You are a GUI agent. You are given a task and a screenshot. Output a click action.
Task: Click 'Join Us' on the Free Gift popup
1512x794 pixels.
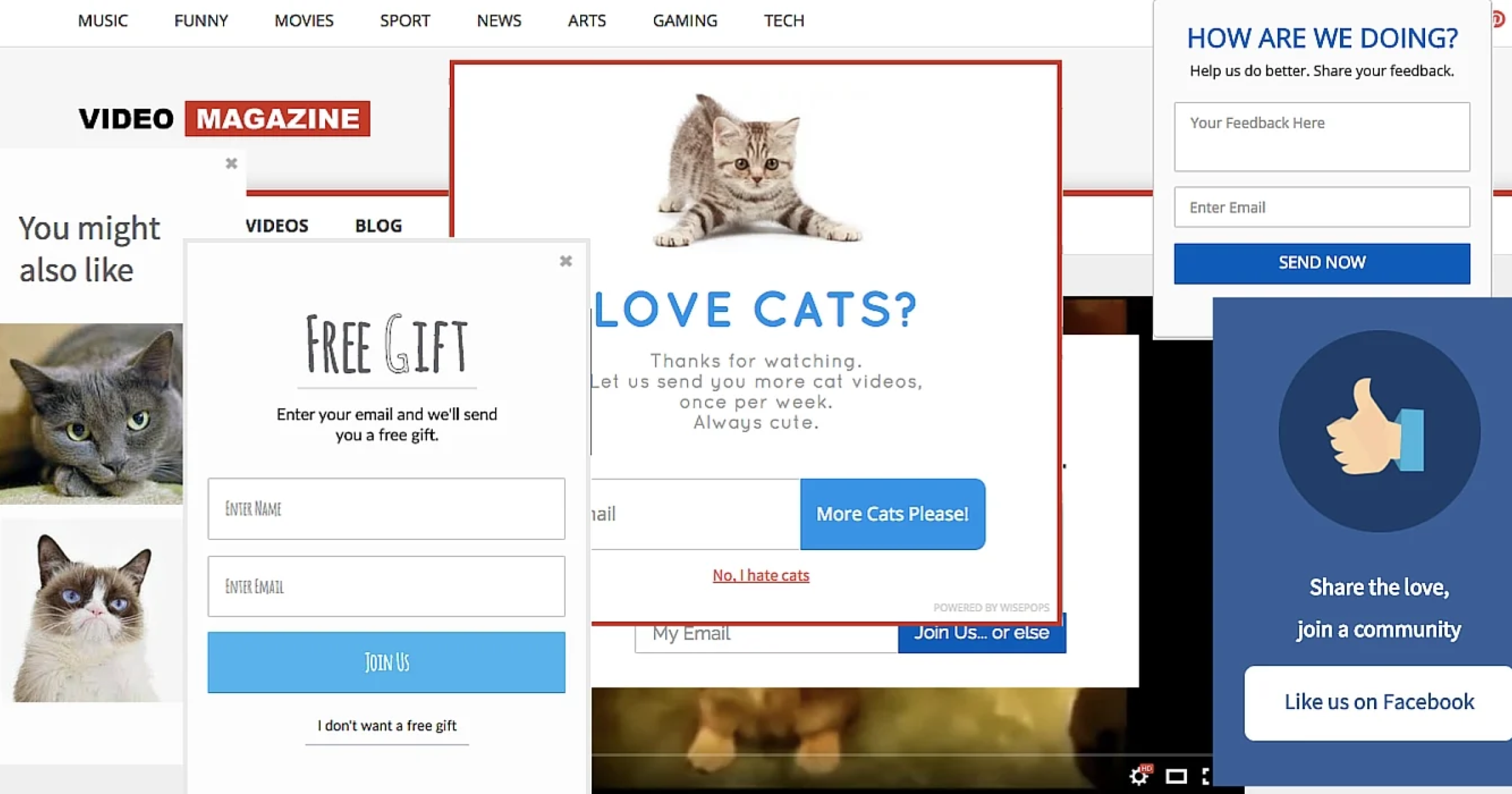[x=386, y=661]
